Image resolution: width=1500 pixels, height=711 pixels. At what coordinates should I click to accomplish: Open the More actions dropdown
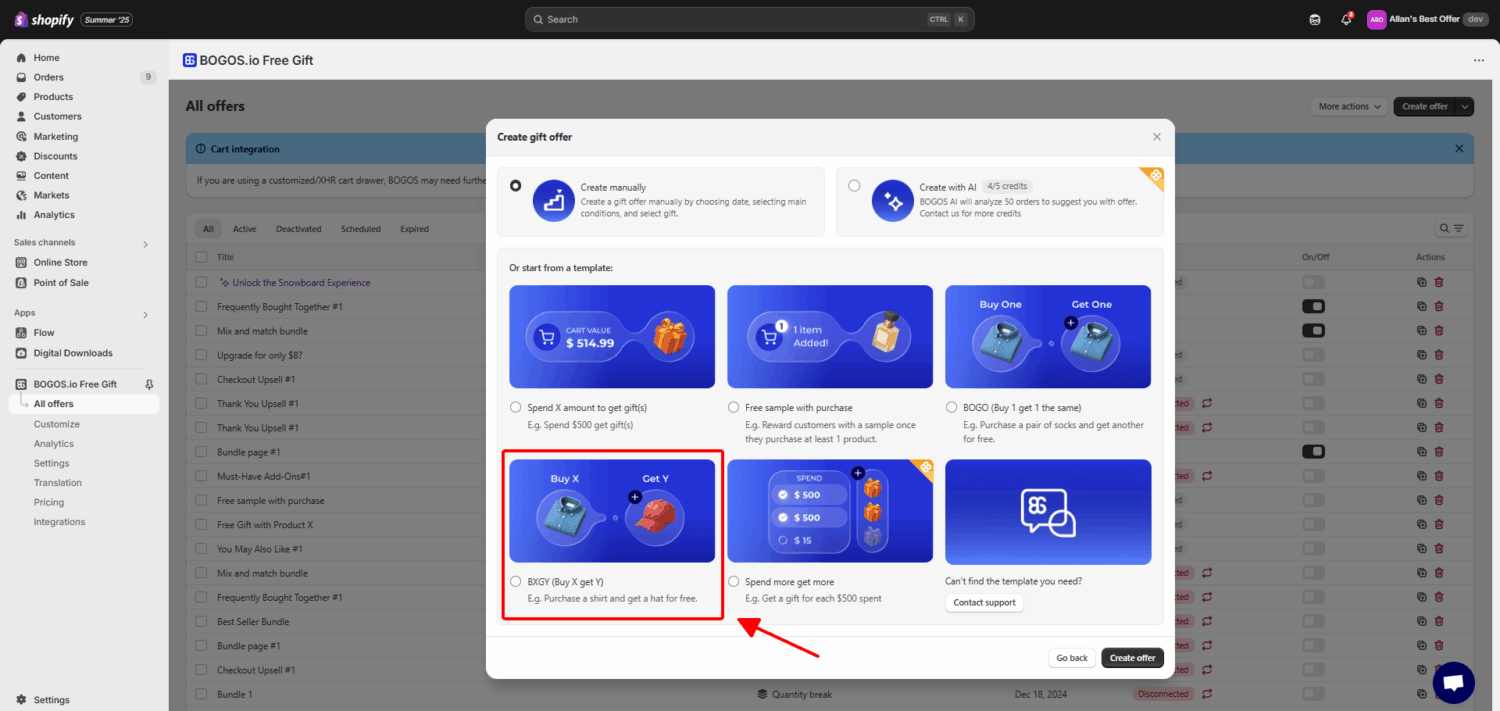(1350, 107)
